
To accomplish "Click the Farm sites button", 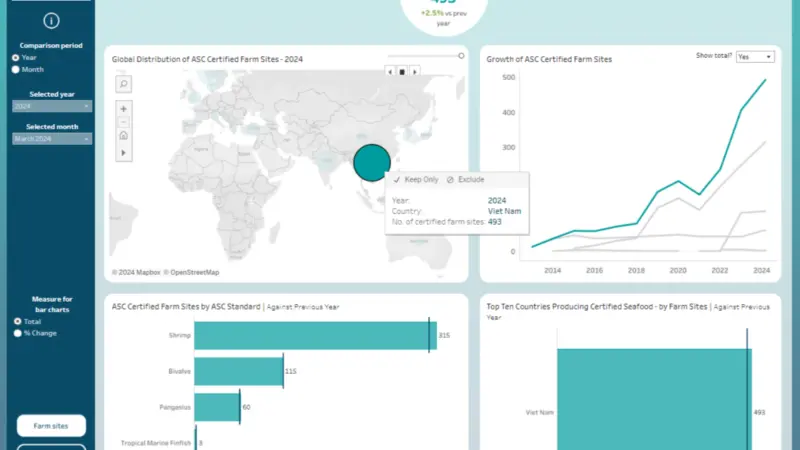I will coord(51,426).
